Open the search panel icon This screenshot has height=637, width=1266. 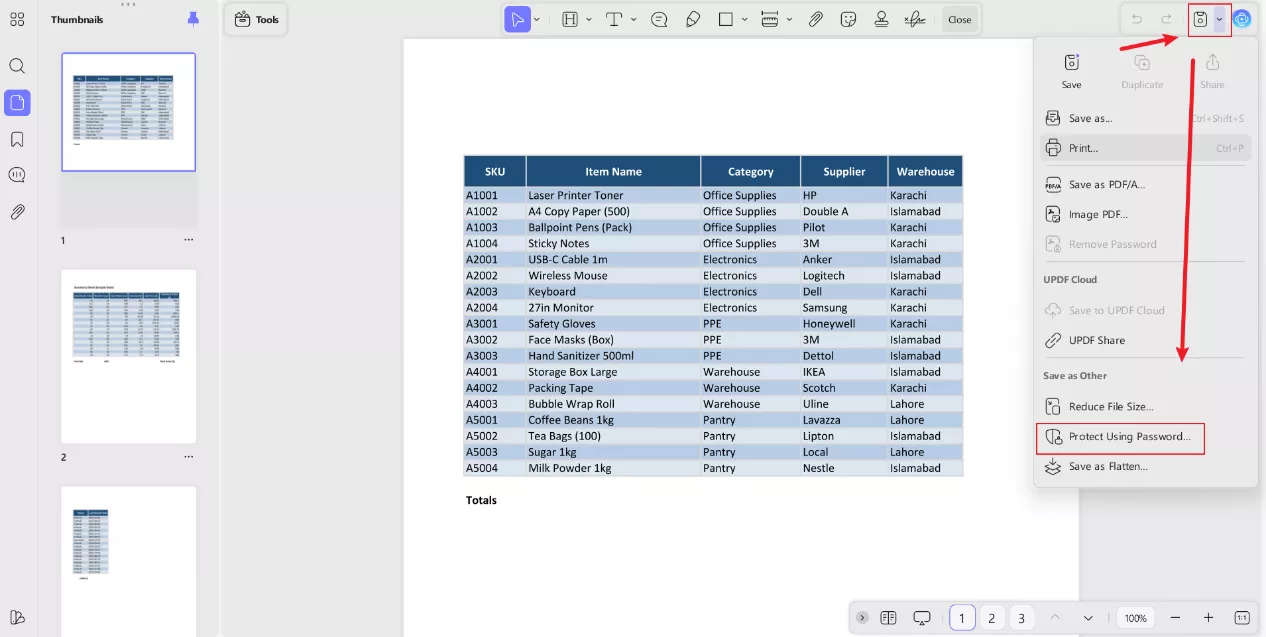point(17,66)
